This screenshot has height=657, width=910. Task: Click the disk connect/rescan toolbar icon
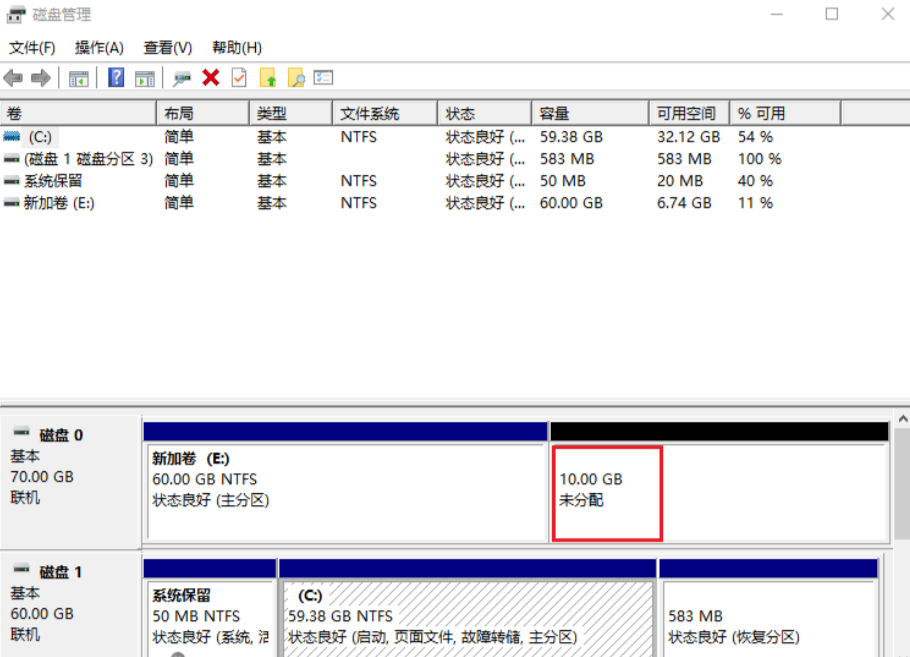(x=182, y=78)
